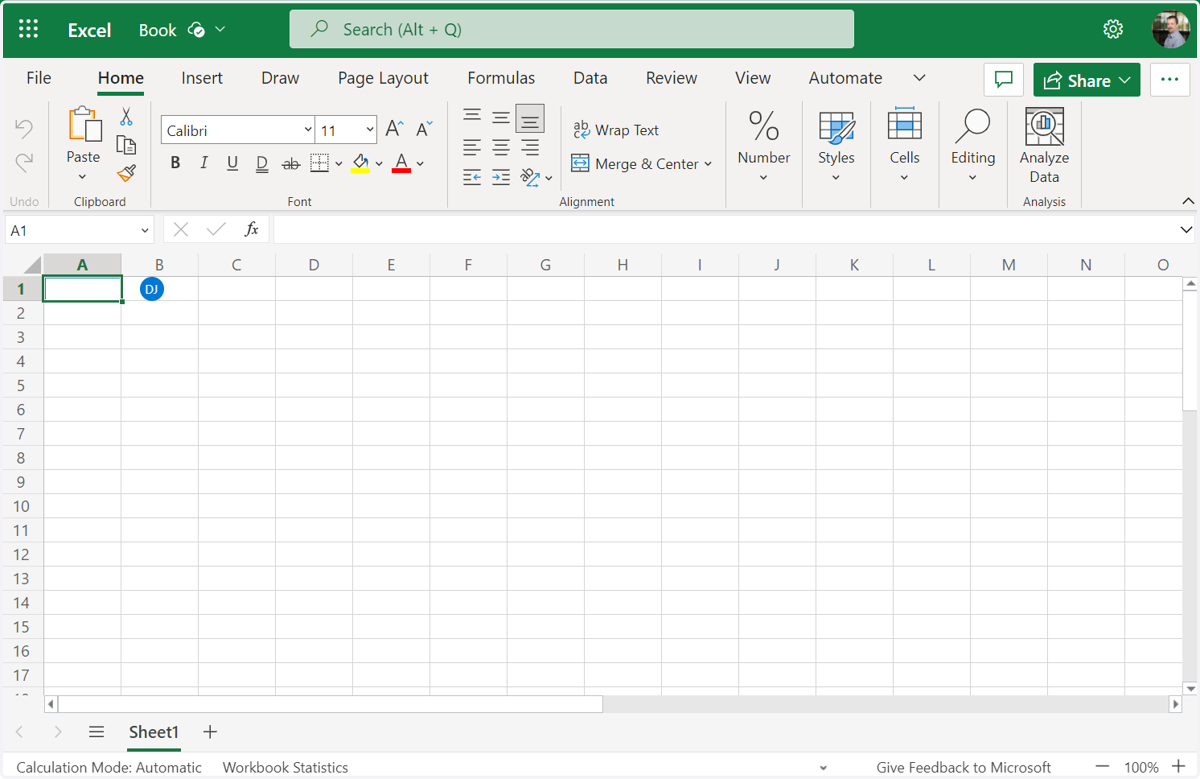
Task: Click the Copy icon in Clipboard
Action: [126, 145]
